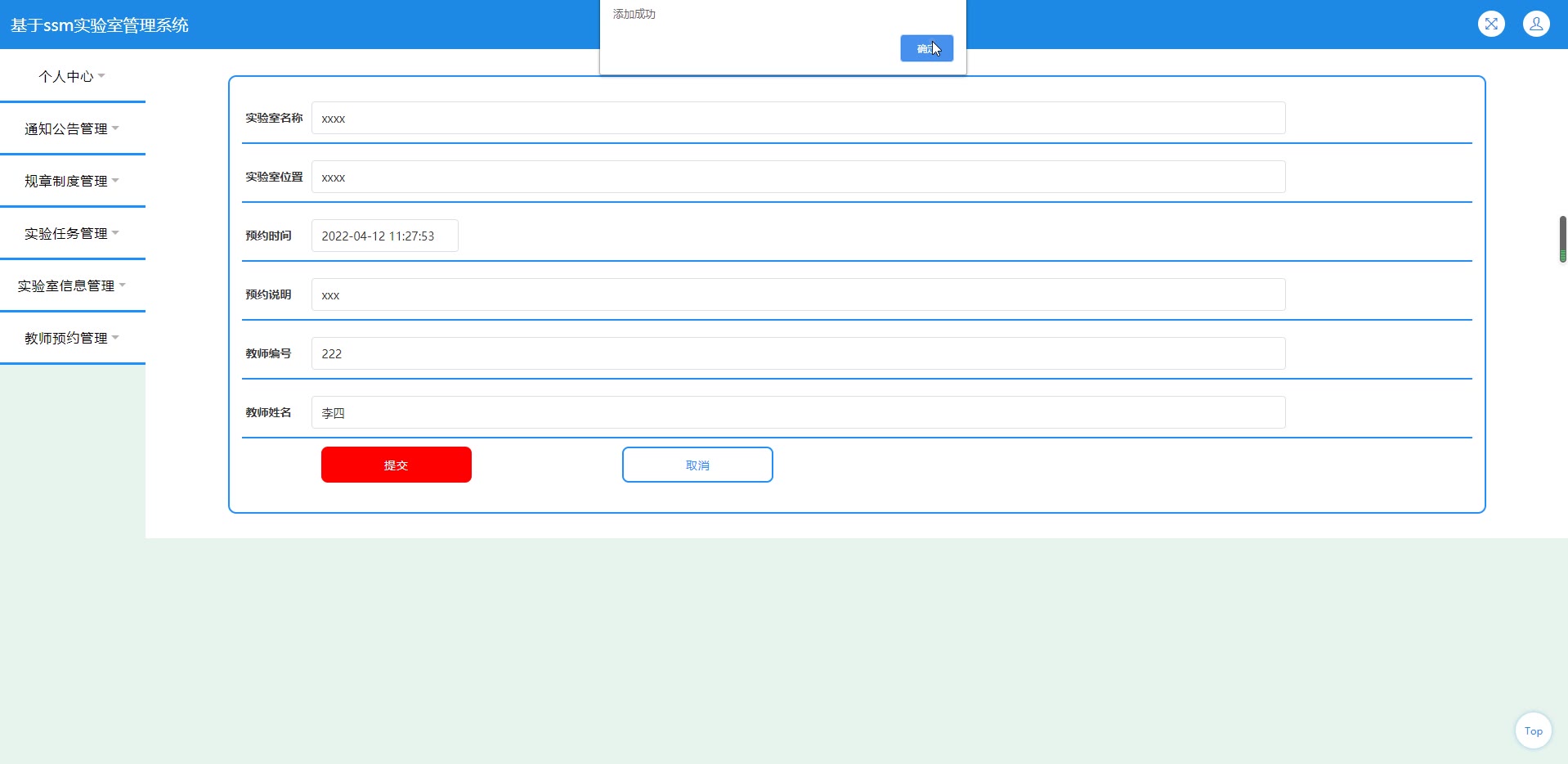Click the 基于ssm实验室管理系统 header title
This screenshot has width=1568, height=764.
tap(100, 25)
